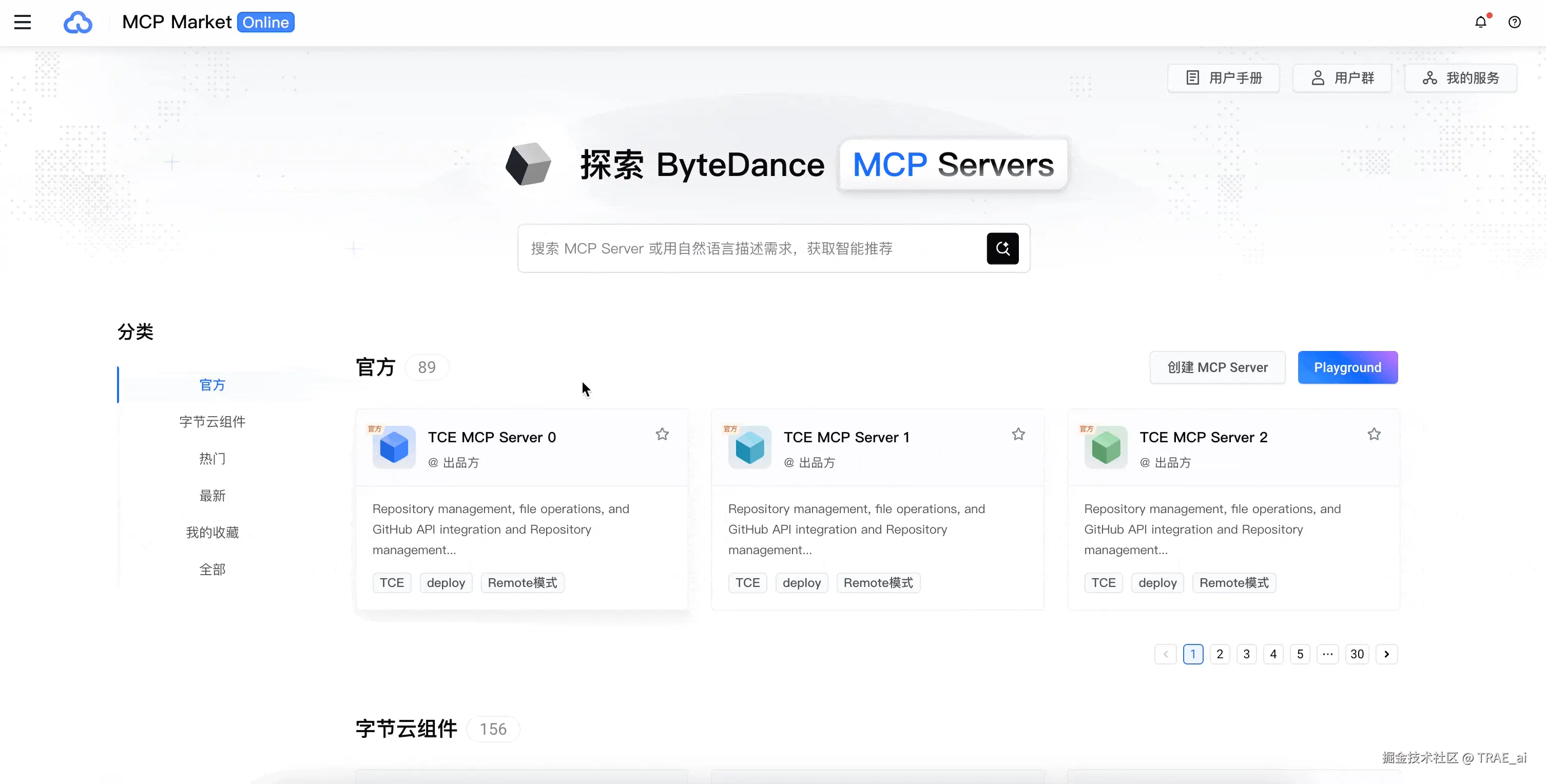The height and width of the screenshot is (784, 1546).
Task: Click TCE MCP Server 0 cube icon
Action: tap(394, 447)
